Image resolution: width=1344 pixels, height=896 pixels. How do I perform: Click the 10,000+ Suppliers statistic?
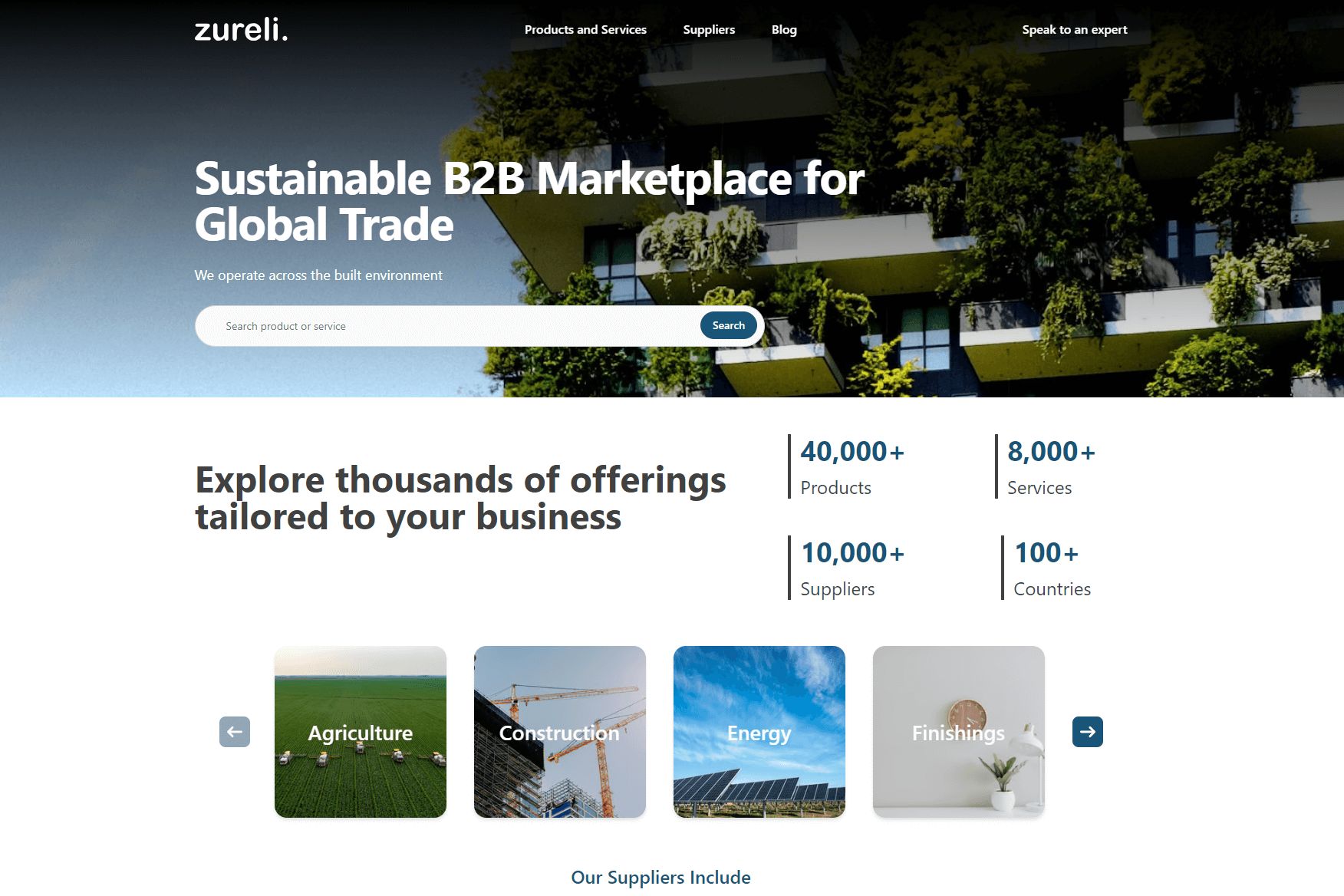coord(852,566)
